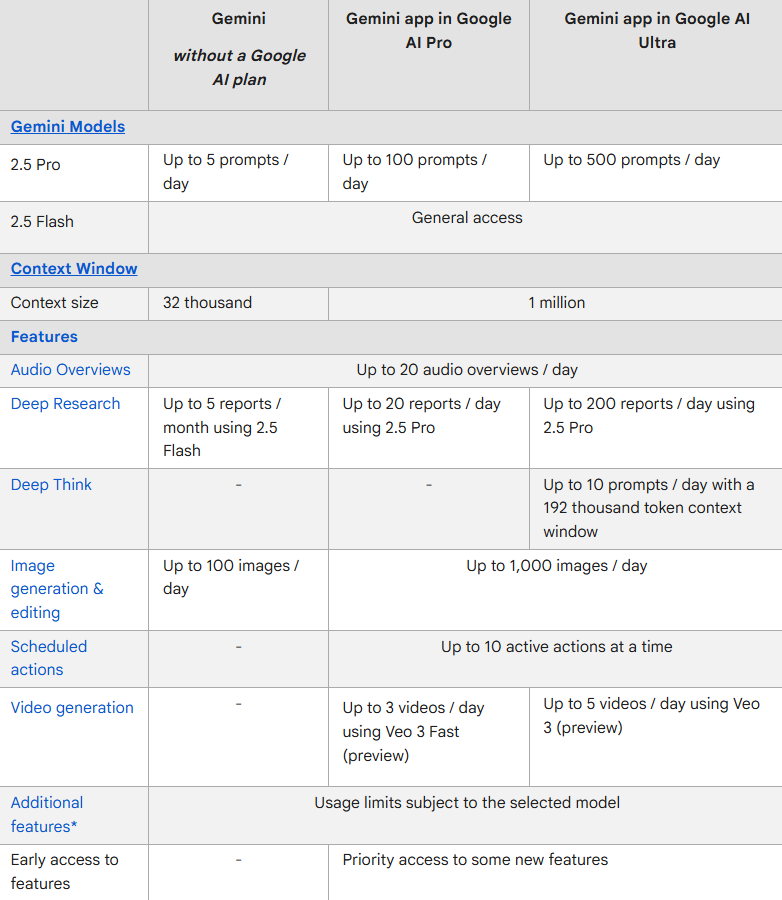Image resolution: width=782 pixels, height=900 pixels.
Task: Open the Context Window link
Action: [x=74, y=269]
